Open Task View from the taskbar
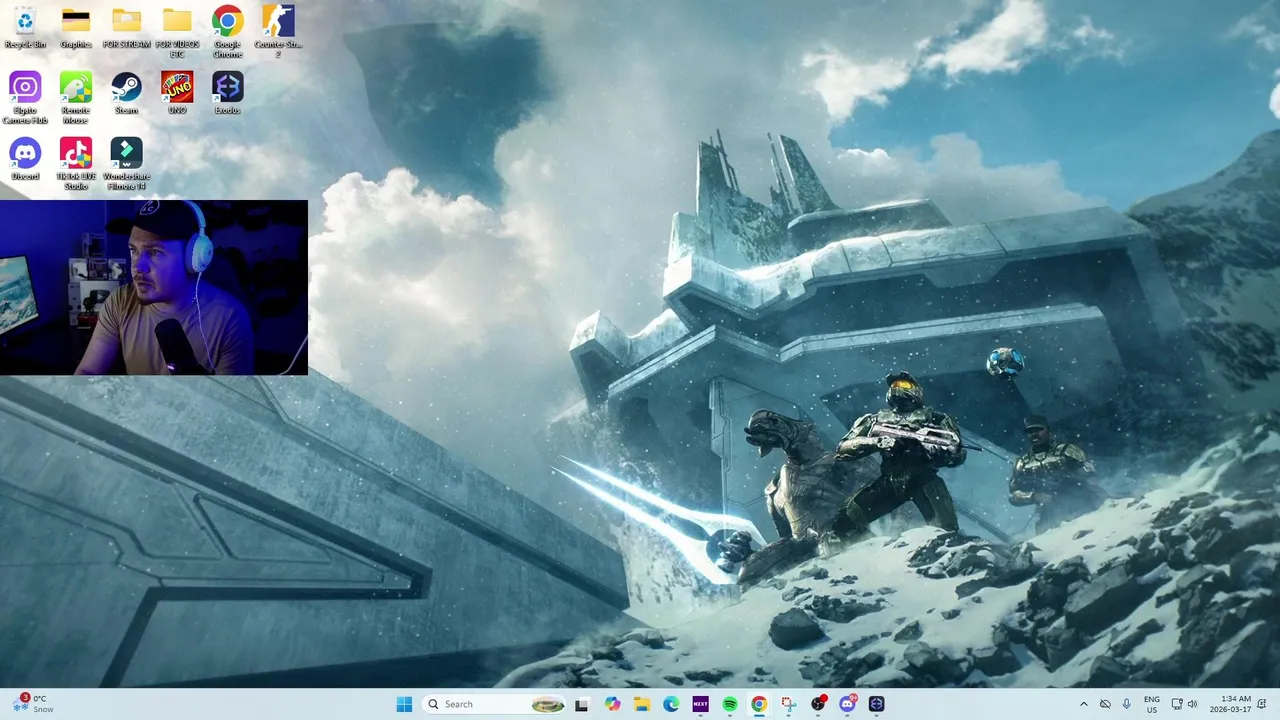 582,704
